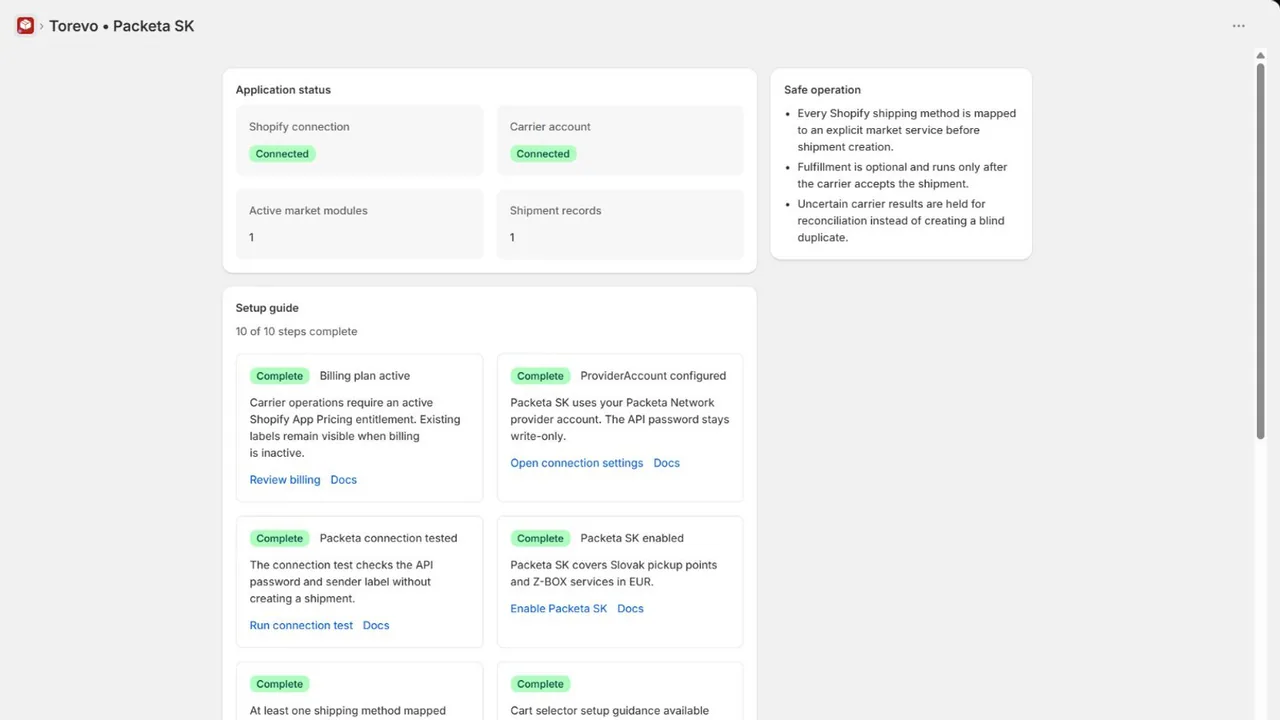Click Open connection settings link

pyautogui.click(x=577, y=463)
